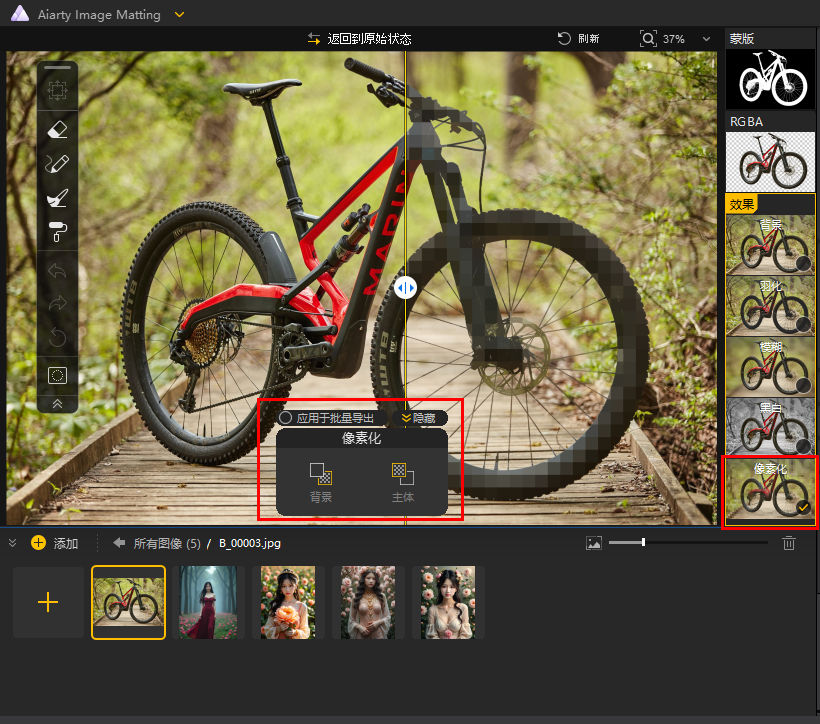The width and height of the screenshot is (820, 724).
Task: Apply pixelation to 背景 (background)
Action: tap(321, 482)
